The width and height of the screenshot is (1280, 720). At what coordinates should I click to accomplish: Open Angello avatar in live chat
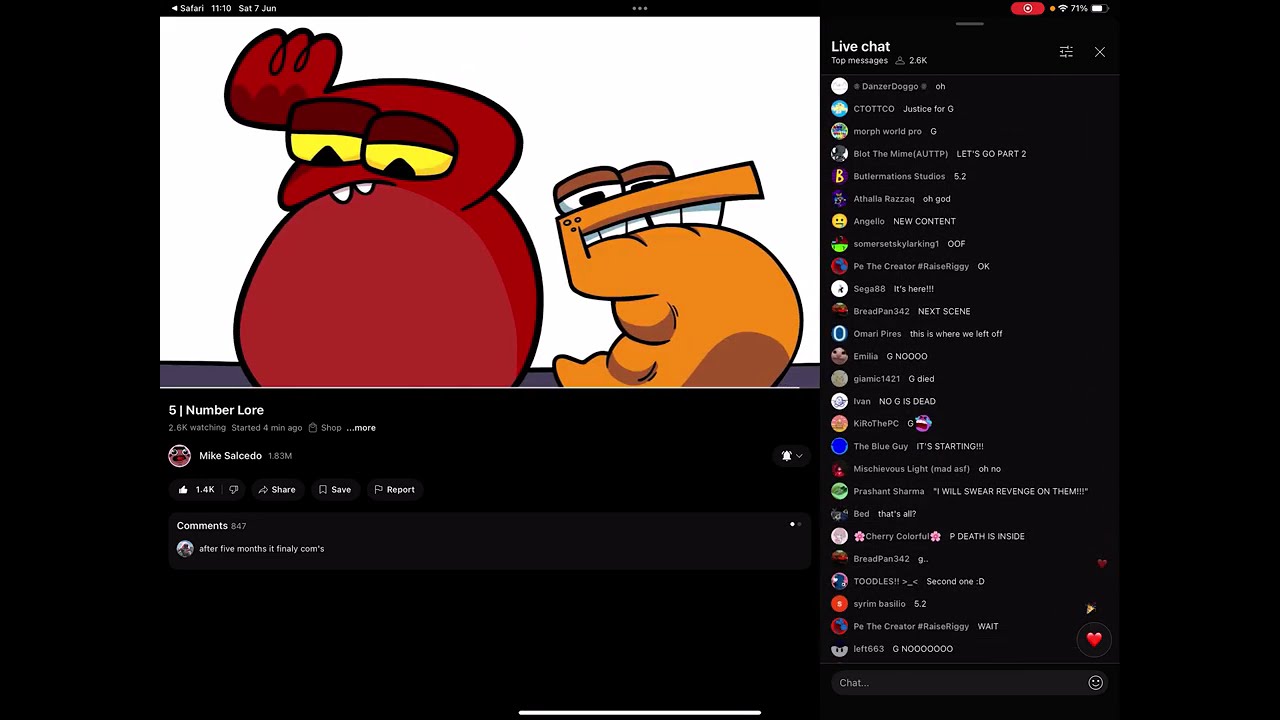839,221
